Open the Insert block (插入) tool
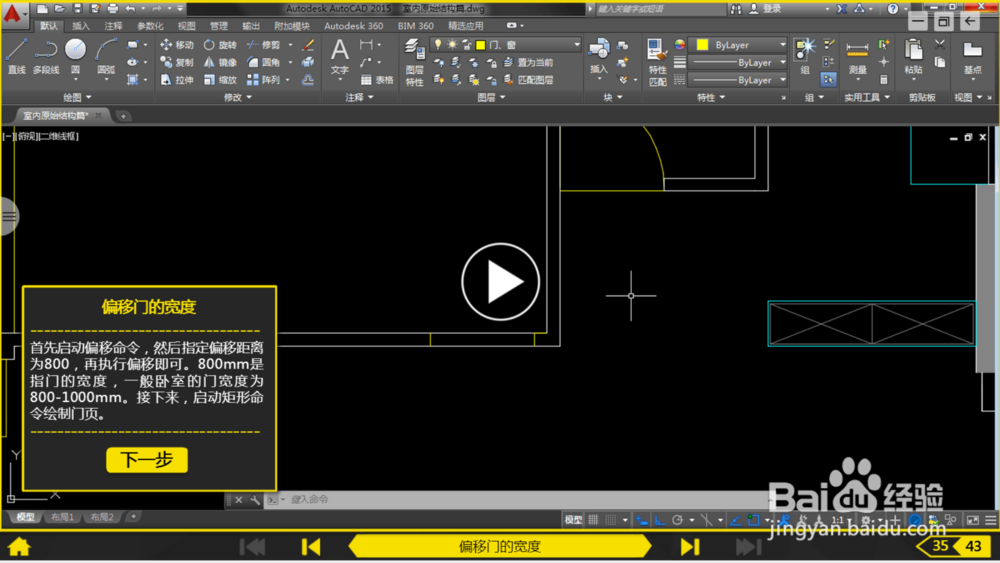Screen dimensions: 1000x563 click(598, 56)
